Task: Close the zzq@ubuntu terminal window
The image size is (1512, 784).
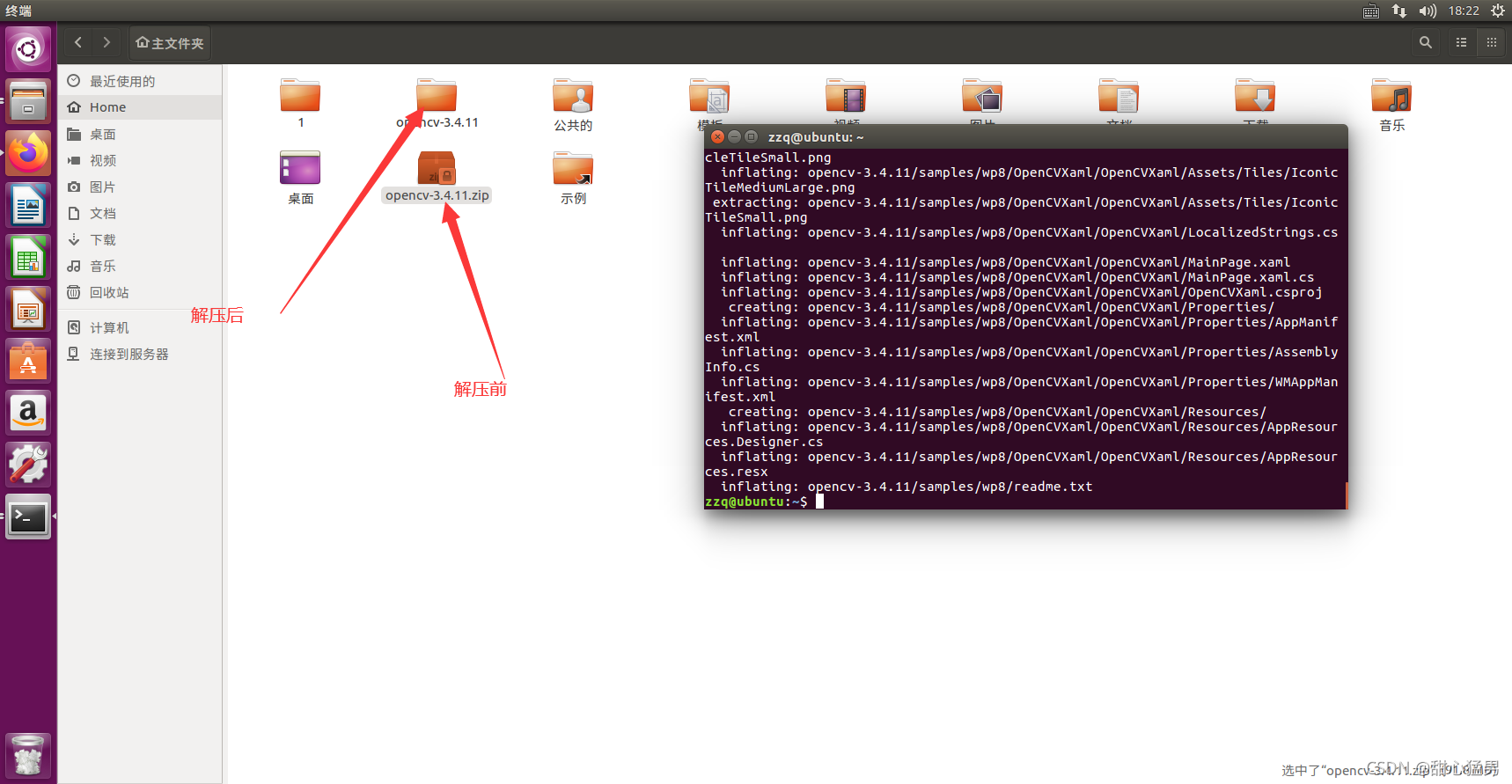Action: [717, 136]
